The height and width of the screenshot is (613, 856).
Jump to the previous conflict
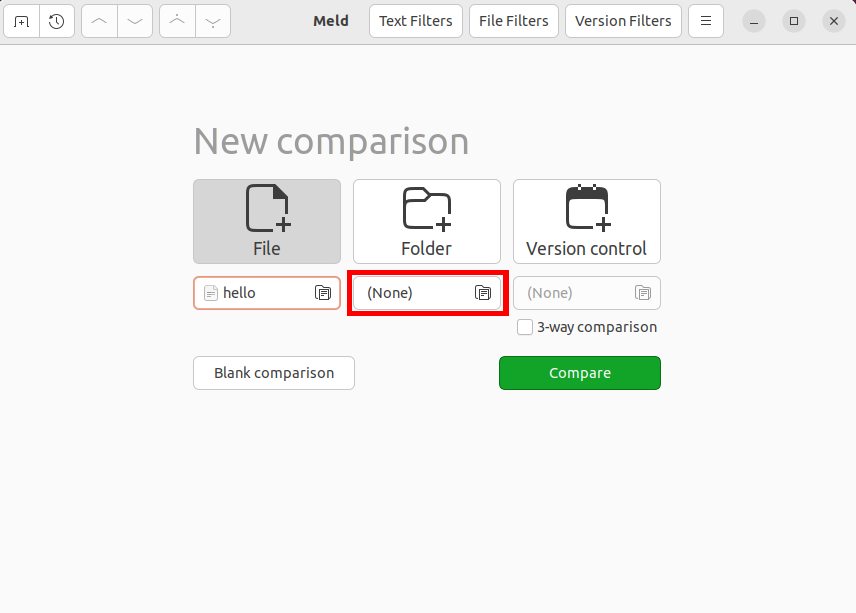point(177,21)
